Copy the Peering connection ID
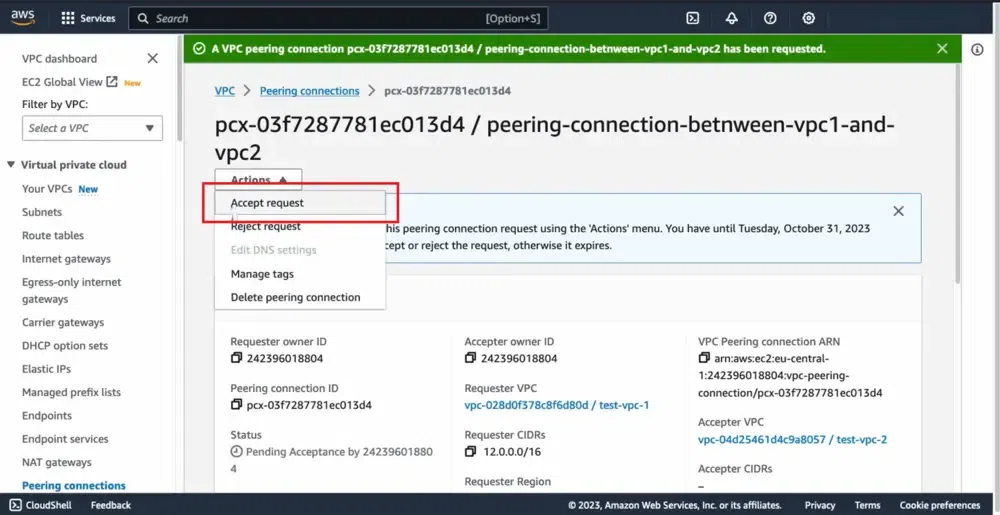This screenshot has height=515, width=1000. point(237,405)
